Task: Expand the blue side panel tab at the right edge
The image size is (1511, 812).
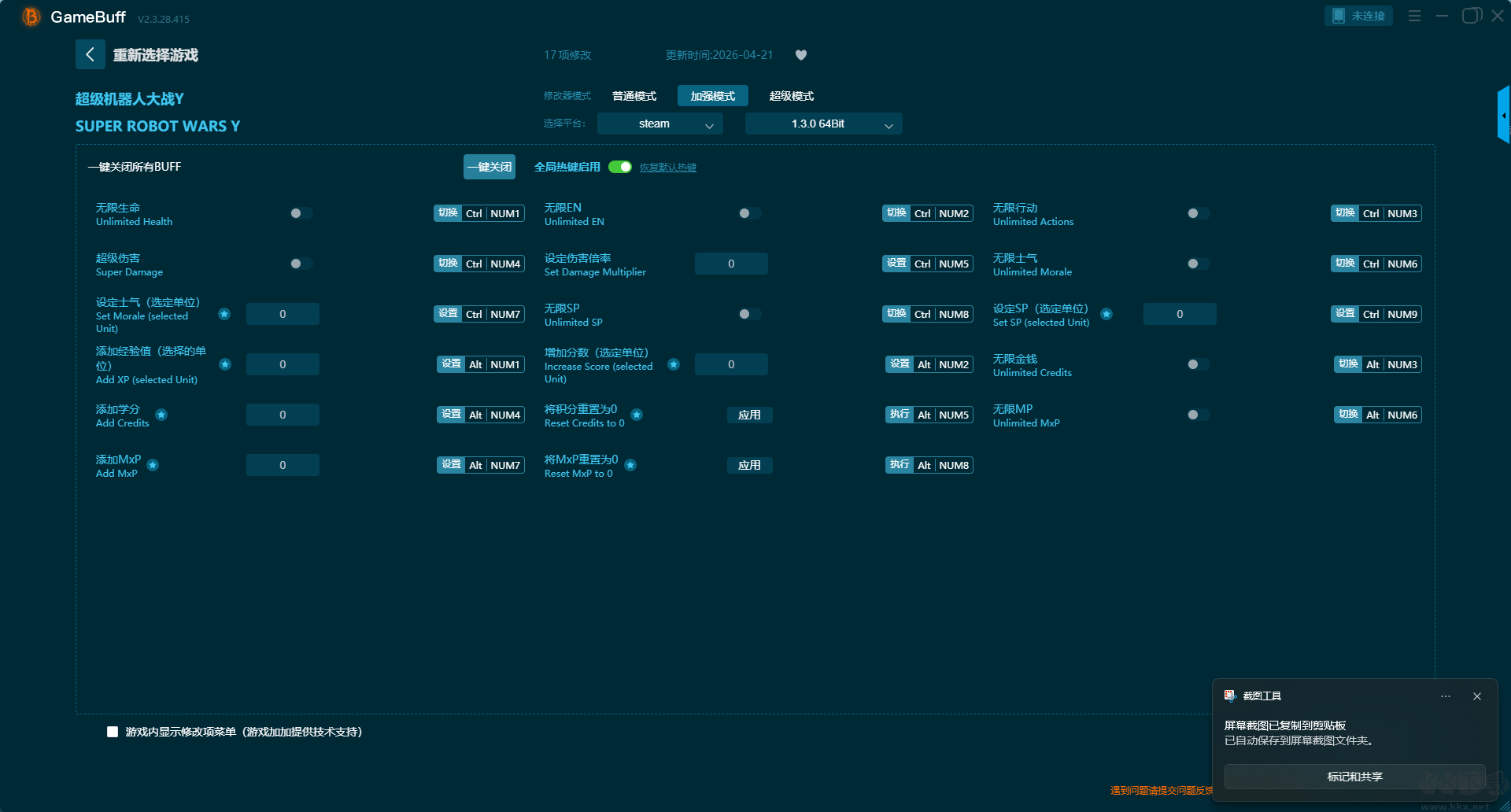Action: pyautogui.click(x=1503, y=115)
